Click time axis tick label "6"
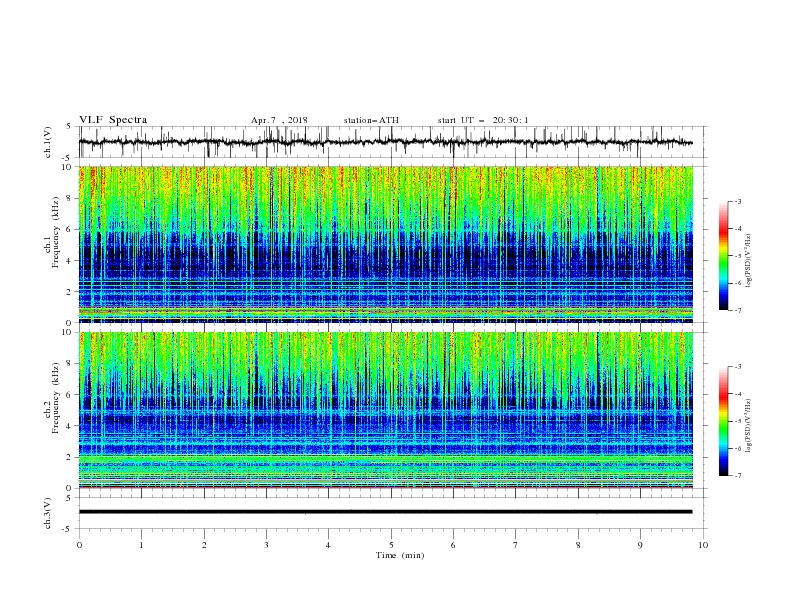This screenshot has height=612, width=792. pyautogui.click(x=453, y=545)
